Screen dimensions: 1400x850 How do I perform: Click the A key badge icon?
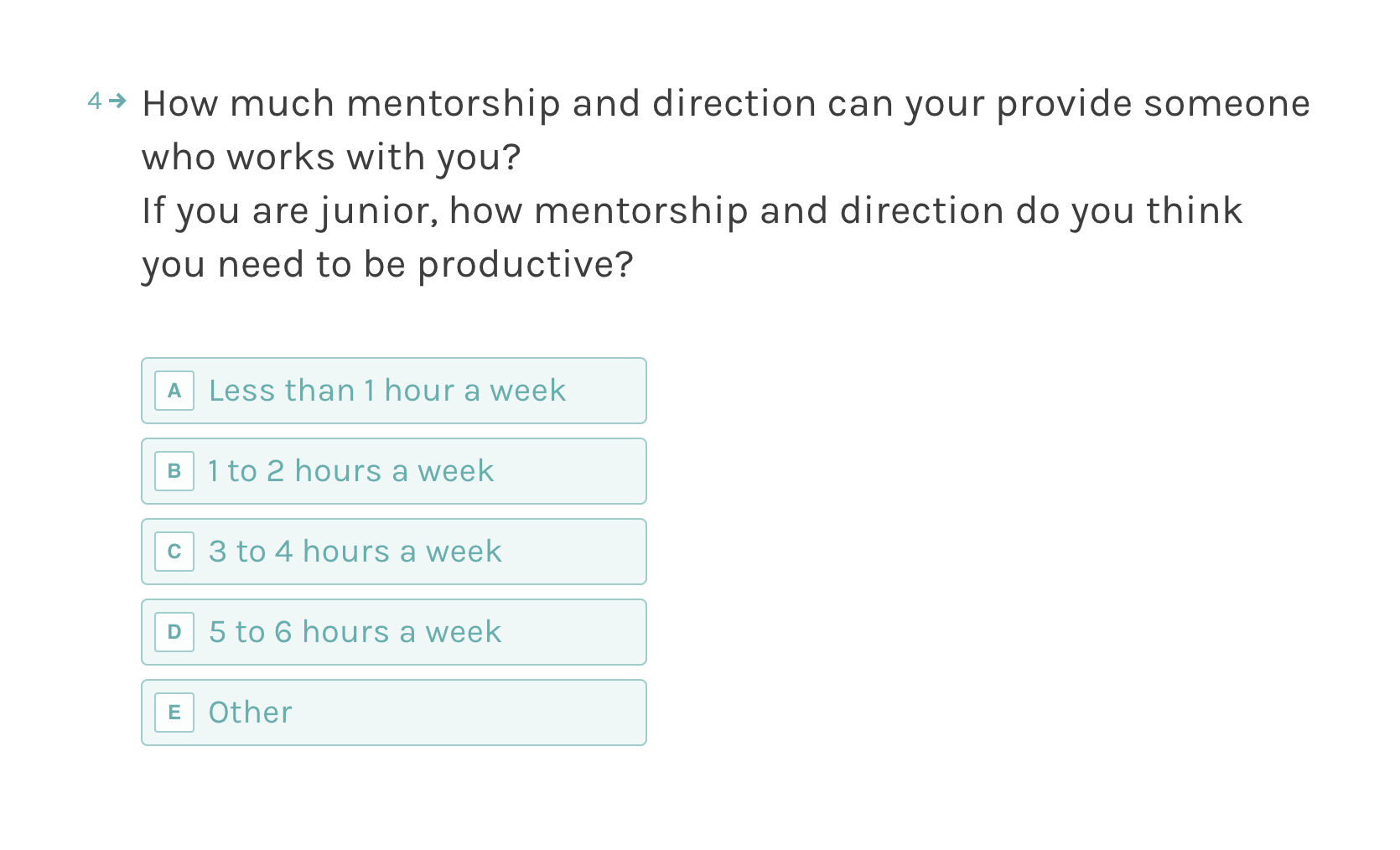tap(174, 391)
